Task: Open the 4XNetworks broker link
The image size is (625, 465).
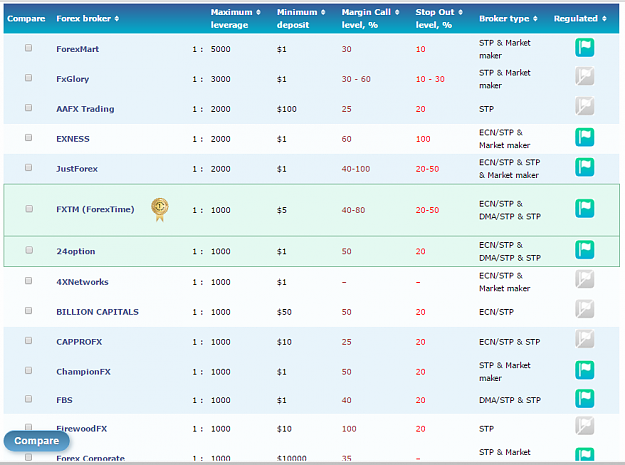Action: pos(82,282)
